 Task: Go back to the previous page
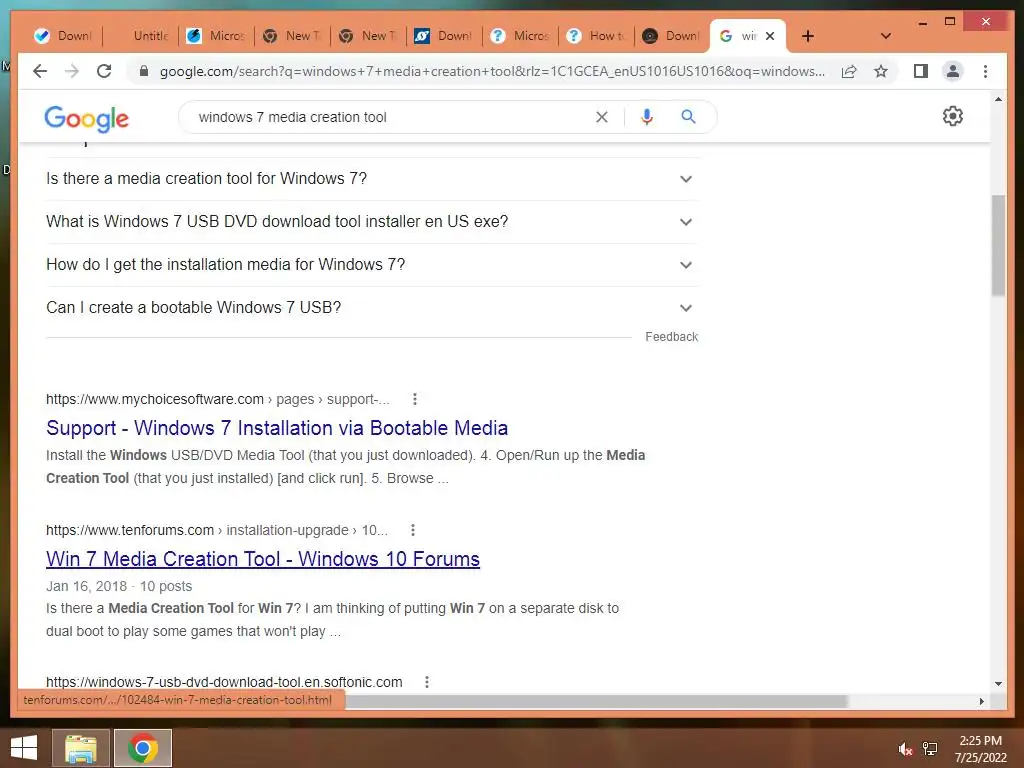coord(40,71)
